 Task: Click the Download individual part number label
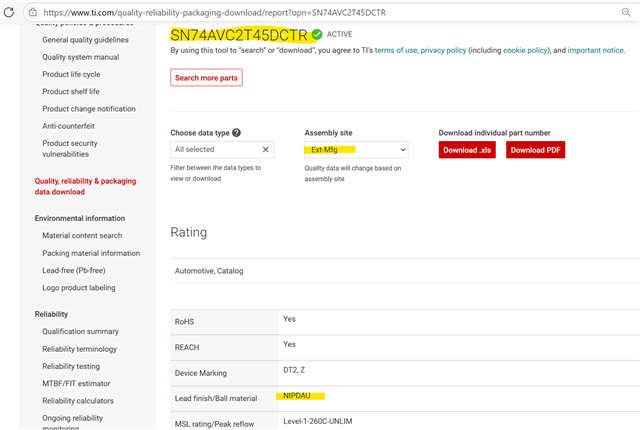pos(494,133)
